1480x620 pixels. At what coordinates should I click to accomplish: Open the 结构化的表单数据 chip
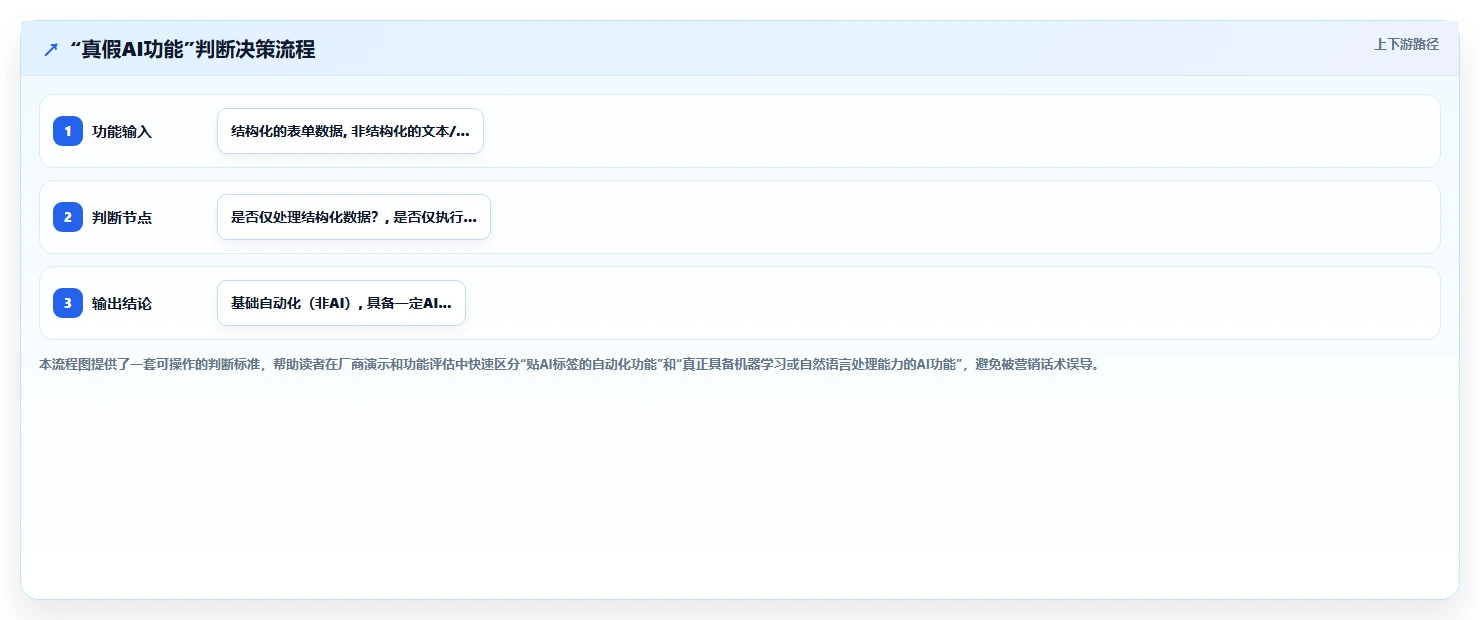350,131
